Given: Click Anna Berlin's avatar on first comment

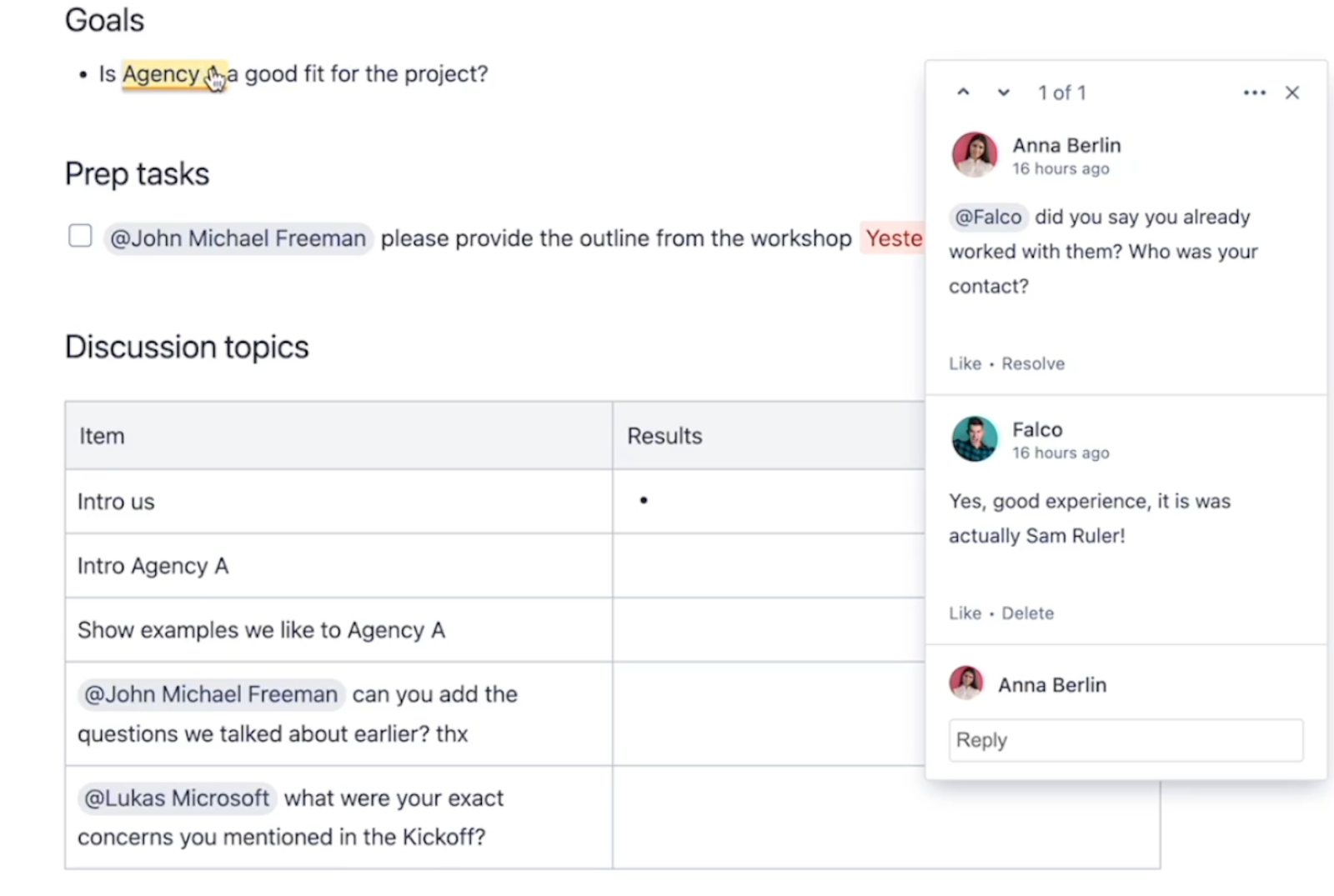Looking at the screenshot, I should [x=975, y=154].
